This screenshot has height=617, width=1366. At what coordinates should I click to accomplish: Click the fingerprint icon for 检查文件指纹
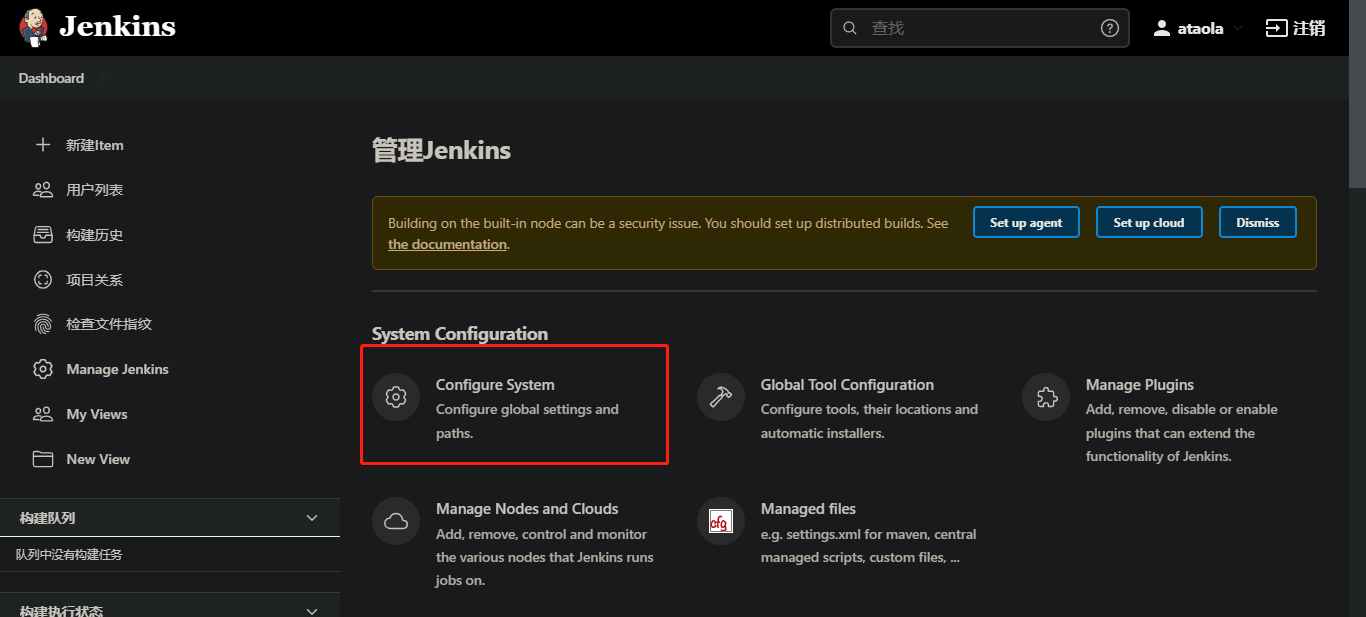coord(42,324)
